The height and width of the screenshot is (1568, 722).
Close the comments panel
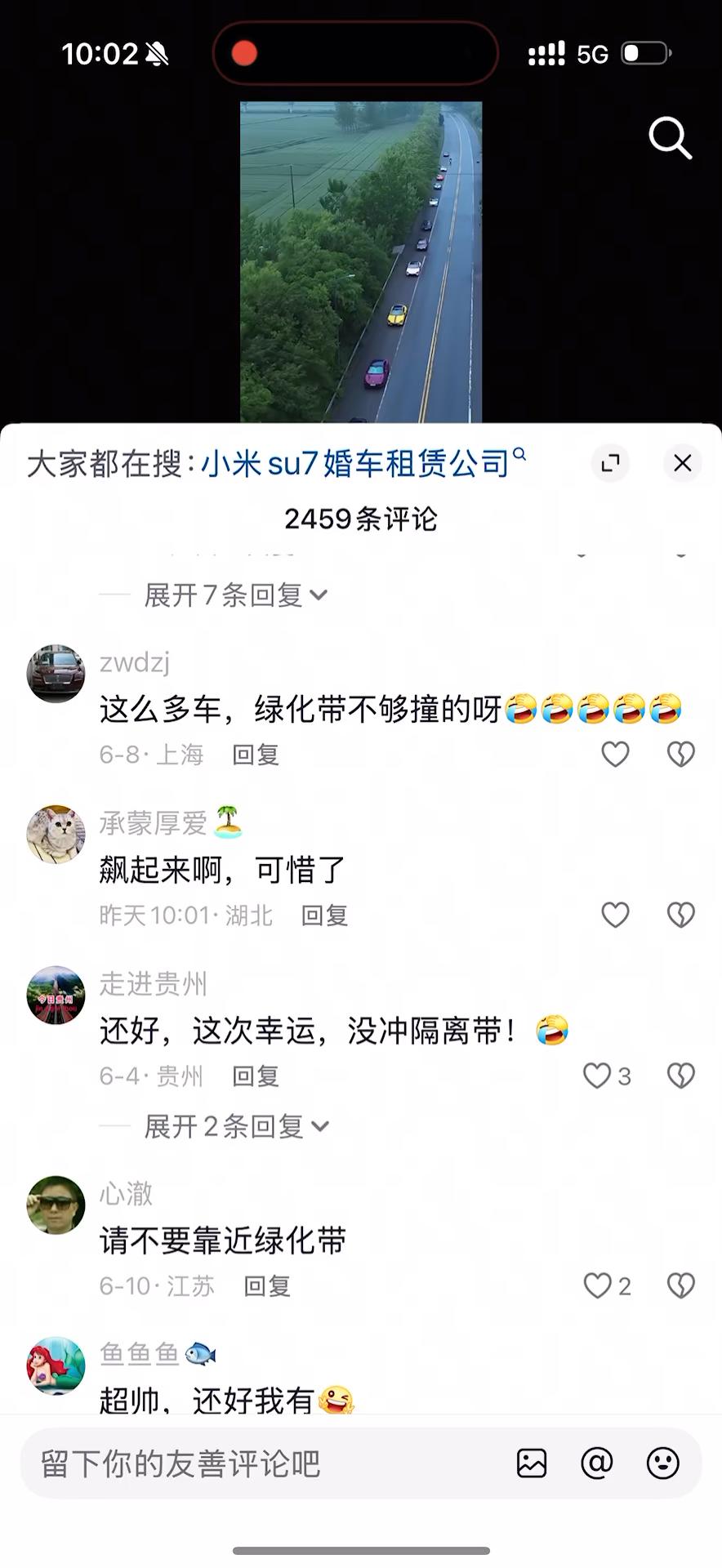[x=683, y=463]
